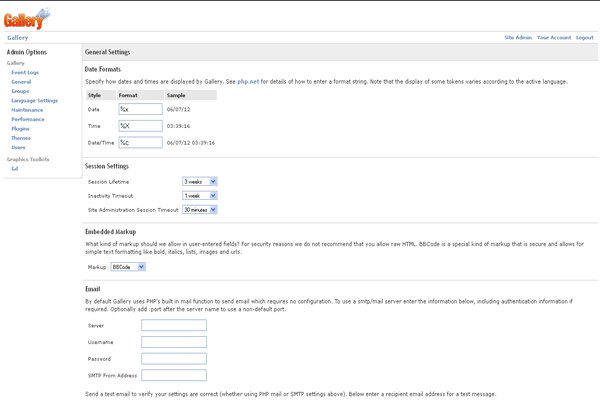The height and width of the screenshot is (400, 600).
Task: Expand the Inactivity Timeout dropdown
Action: click(x=200, y=195)
